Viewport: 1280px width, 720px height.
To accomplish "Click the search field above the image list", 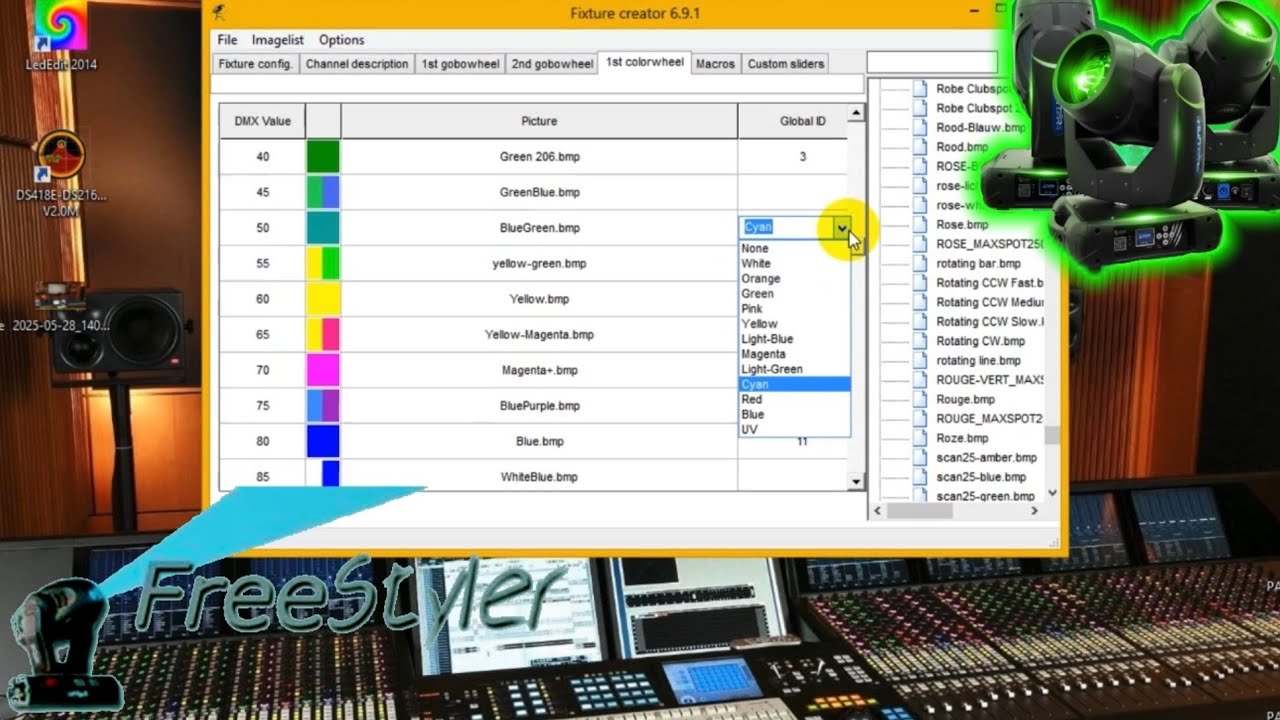I will click(x=932, y=62).
